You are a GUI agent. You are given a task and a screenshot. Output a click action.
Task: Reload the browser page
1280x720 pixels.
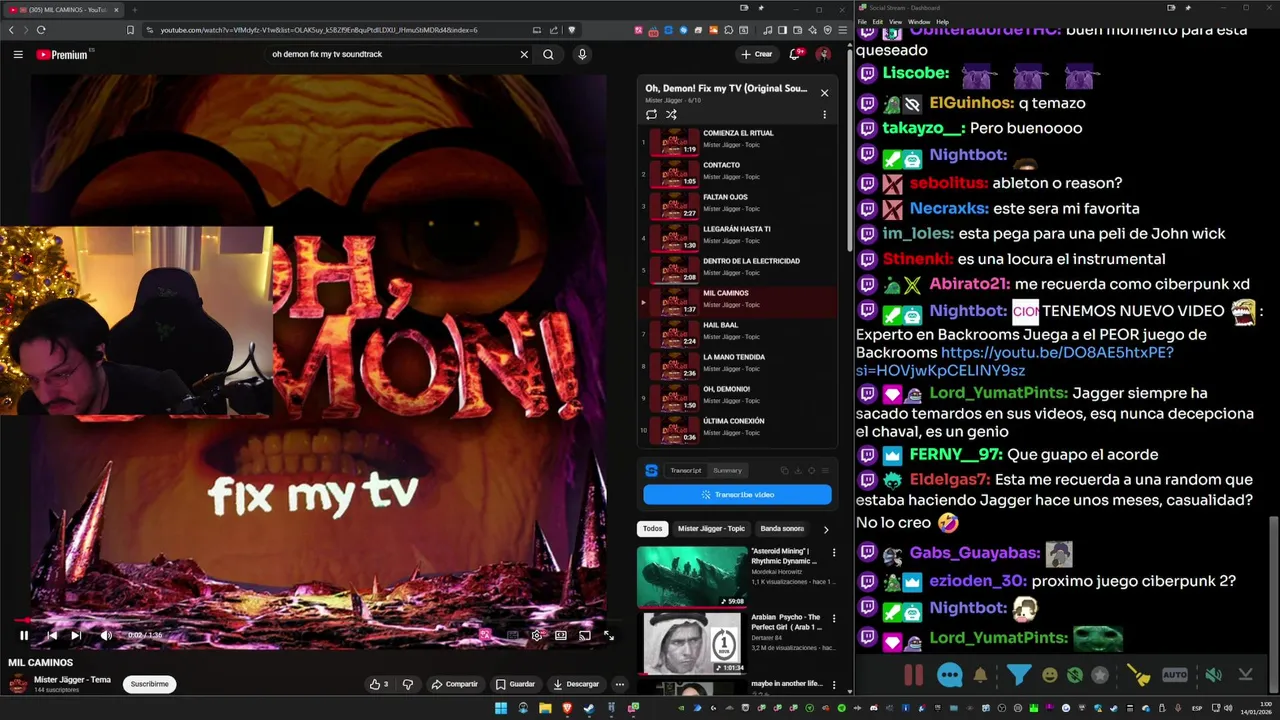[x=41, y=30]
